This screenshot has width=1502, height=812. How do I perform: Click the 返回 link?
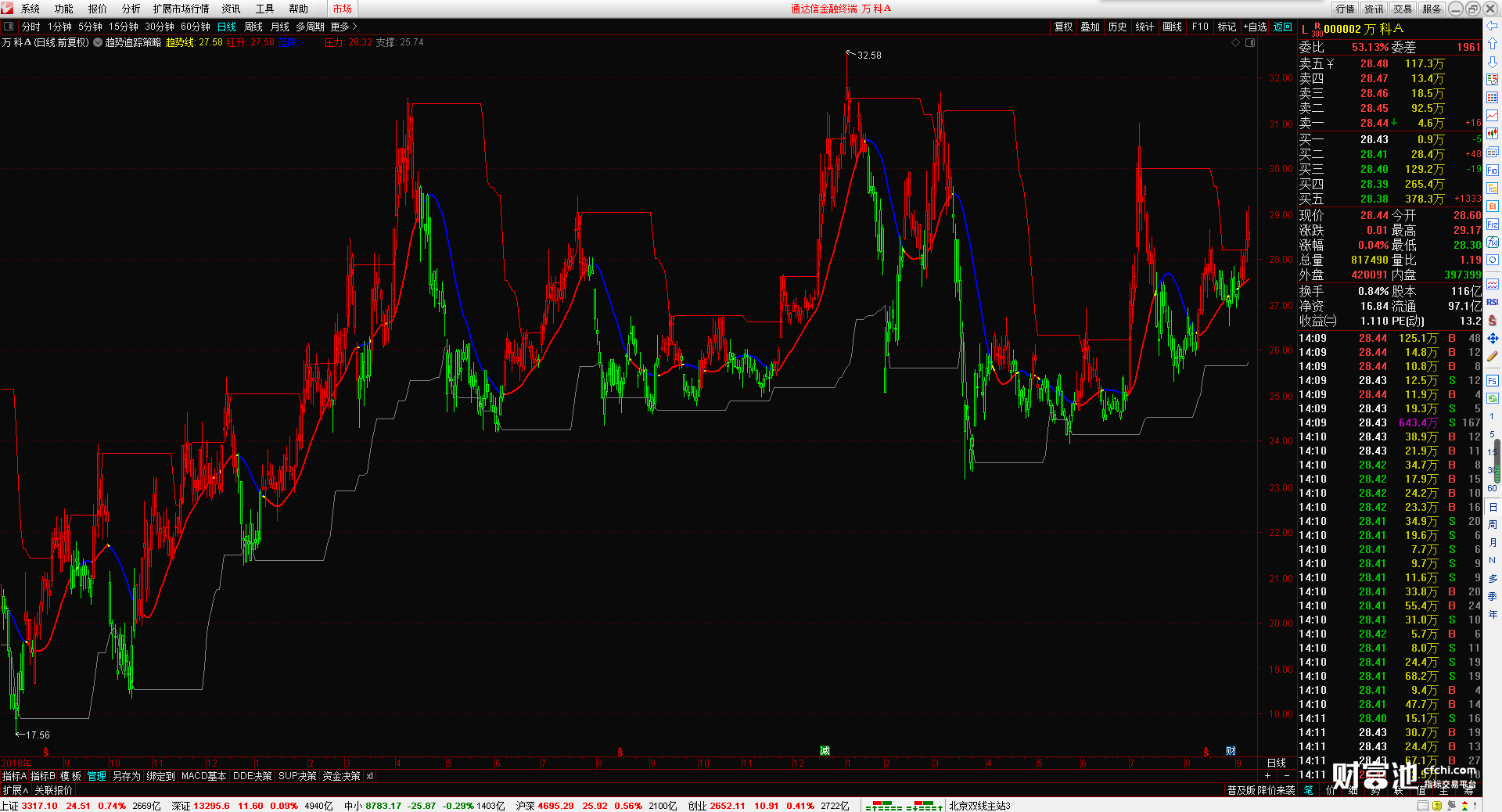pyautogui.click(x=1283, y=27)
